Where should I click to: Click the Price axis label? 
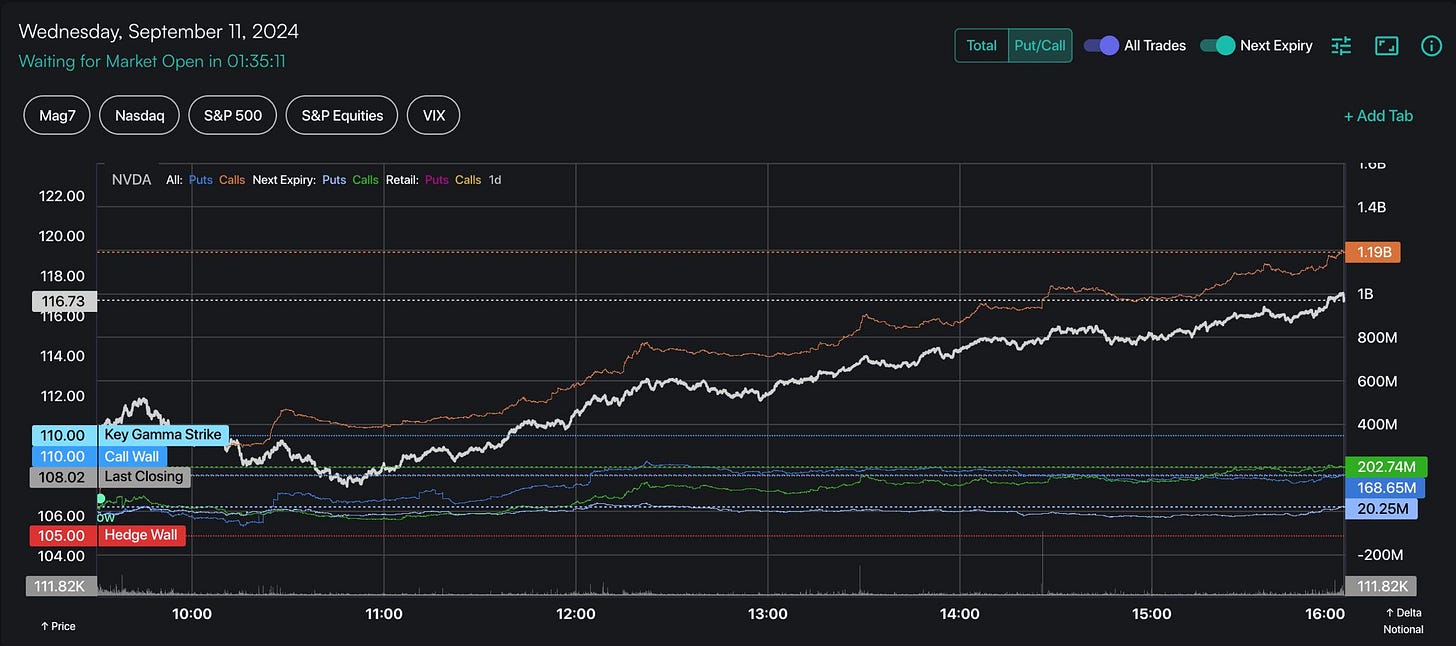tap(57, 626)
